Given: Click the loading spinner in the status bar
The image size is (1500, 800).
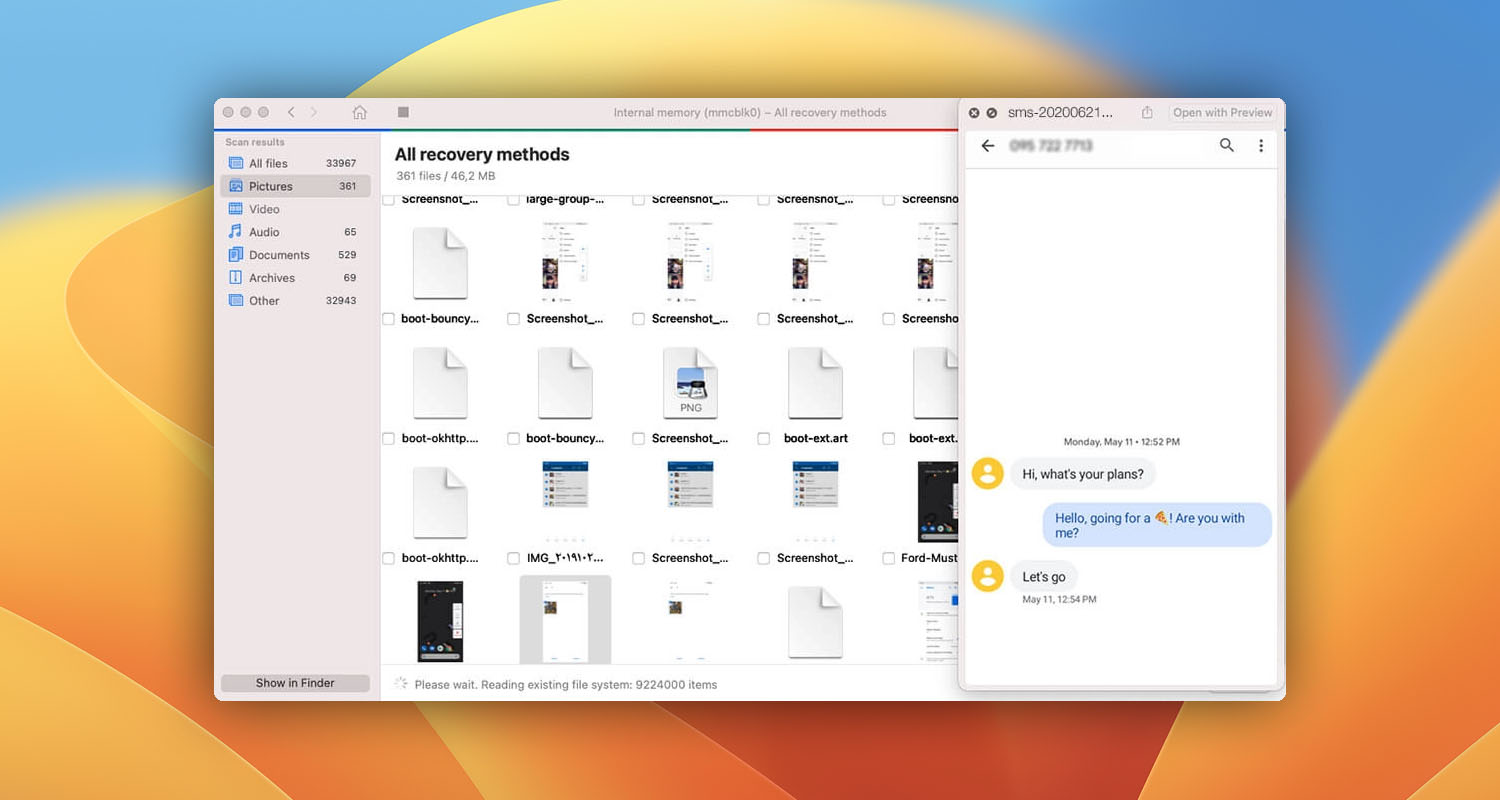Looking at the screenshot, I should pyautogui.click(x=401, y=684).
